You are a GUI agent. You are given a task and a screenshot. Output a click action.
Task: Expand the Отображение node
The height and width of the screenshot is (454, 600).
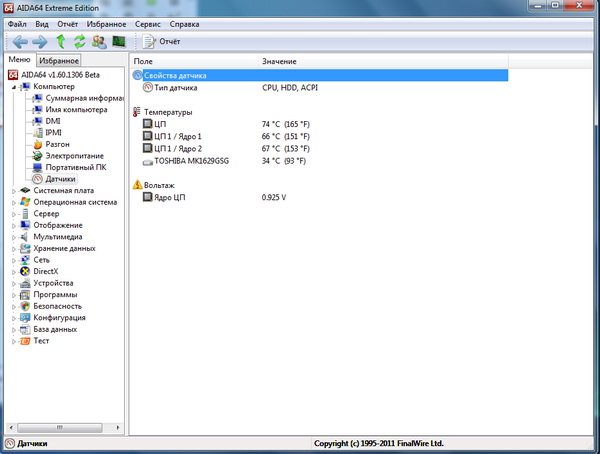(x=14, y=226)
